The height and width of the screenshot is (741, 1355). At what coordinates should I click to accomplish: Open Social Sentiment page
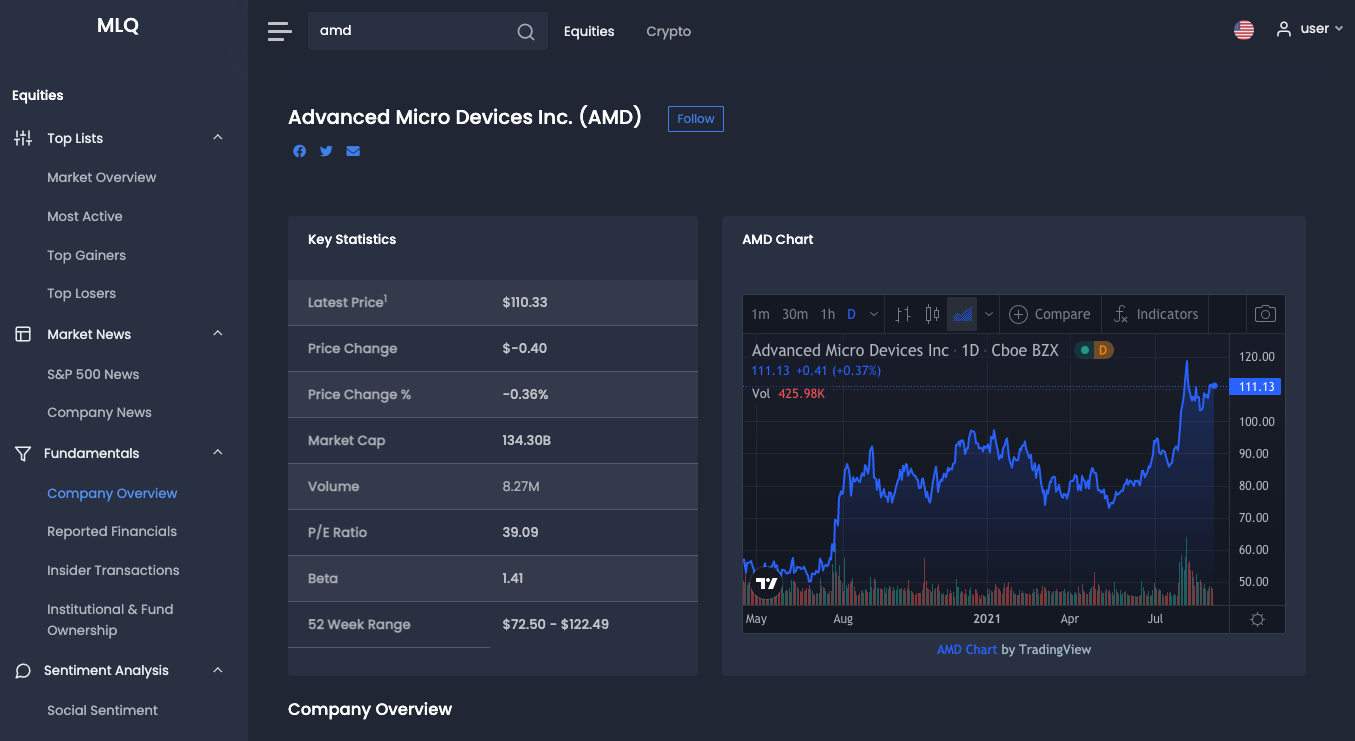coord(103,710)
